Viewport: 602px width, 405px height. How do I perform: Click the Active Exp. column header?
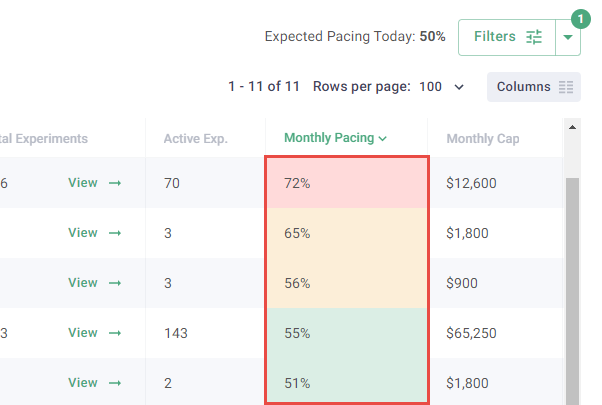(x=196, y=139)
